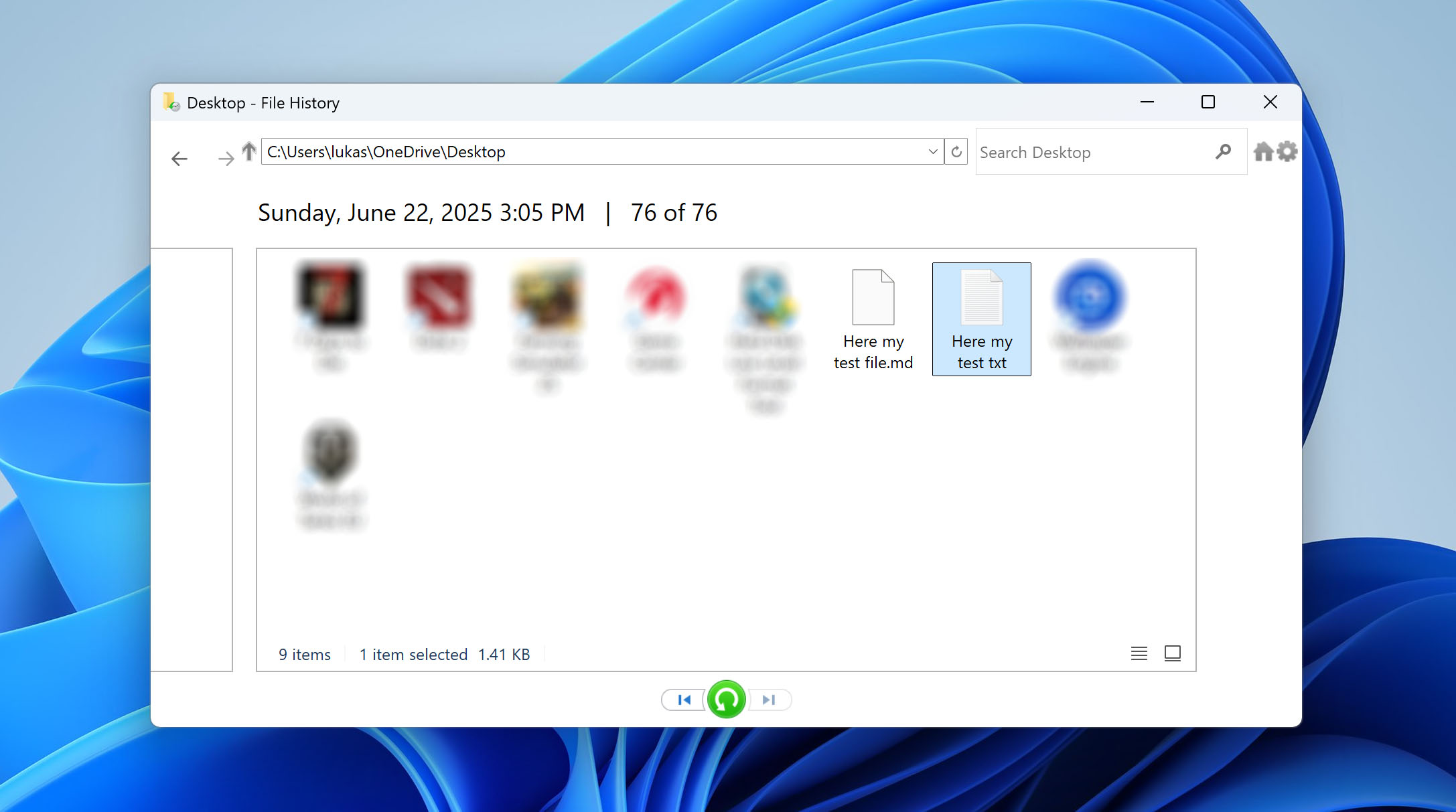Switch to details list view
1456x812 pixels.
click(1139, 653)
